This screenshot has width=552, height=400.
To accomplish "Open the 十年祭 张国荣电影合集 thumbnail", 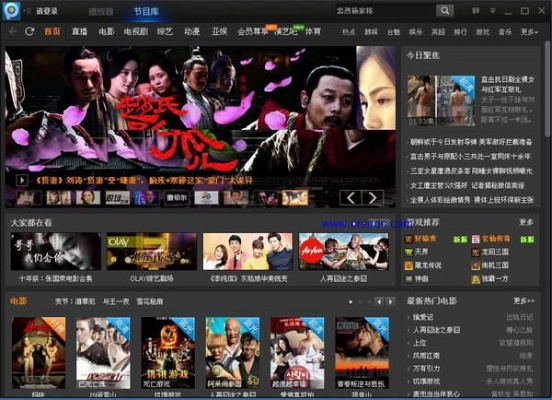I will pyautogui.click(x=56, y=251).
